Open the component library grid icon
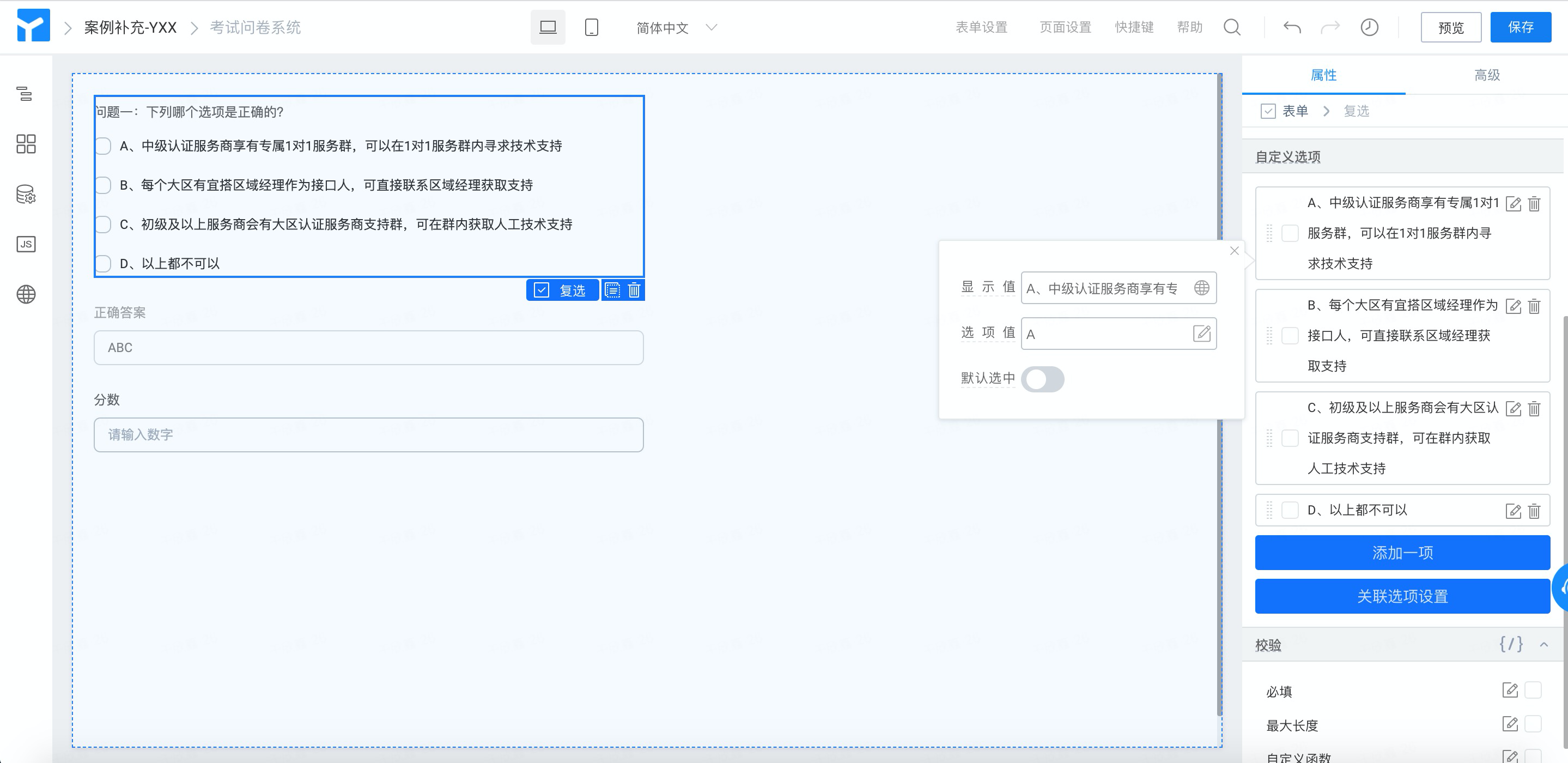Image resolution: width=1568 pixels, height=763 pixels. 26,144
